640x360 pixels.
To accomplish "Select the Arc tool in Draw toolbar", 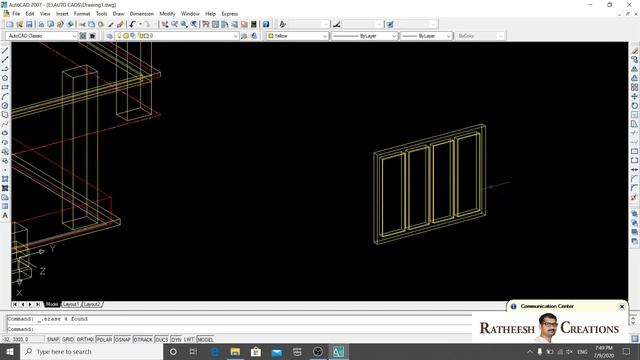I will tap(5, 97).
